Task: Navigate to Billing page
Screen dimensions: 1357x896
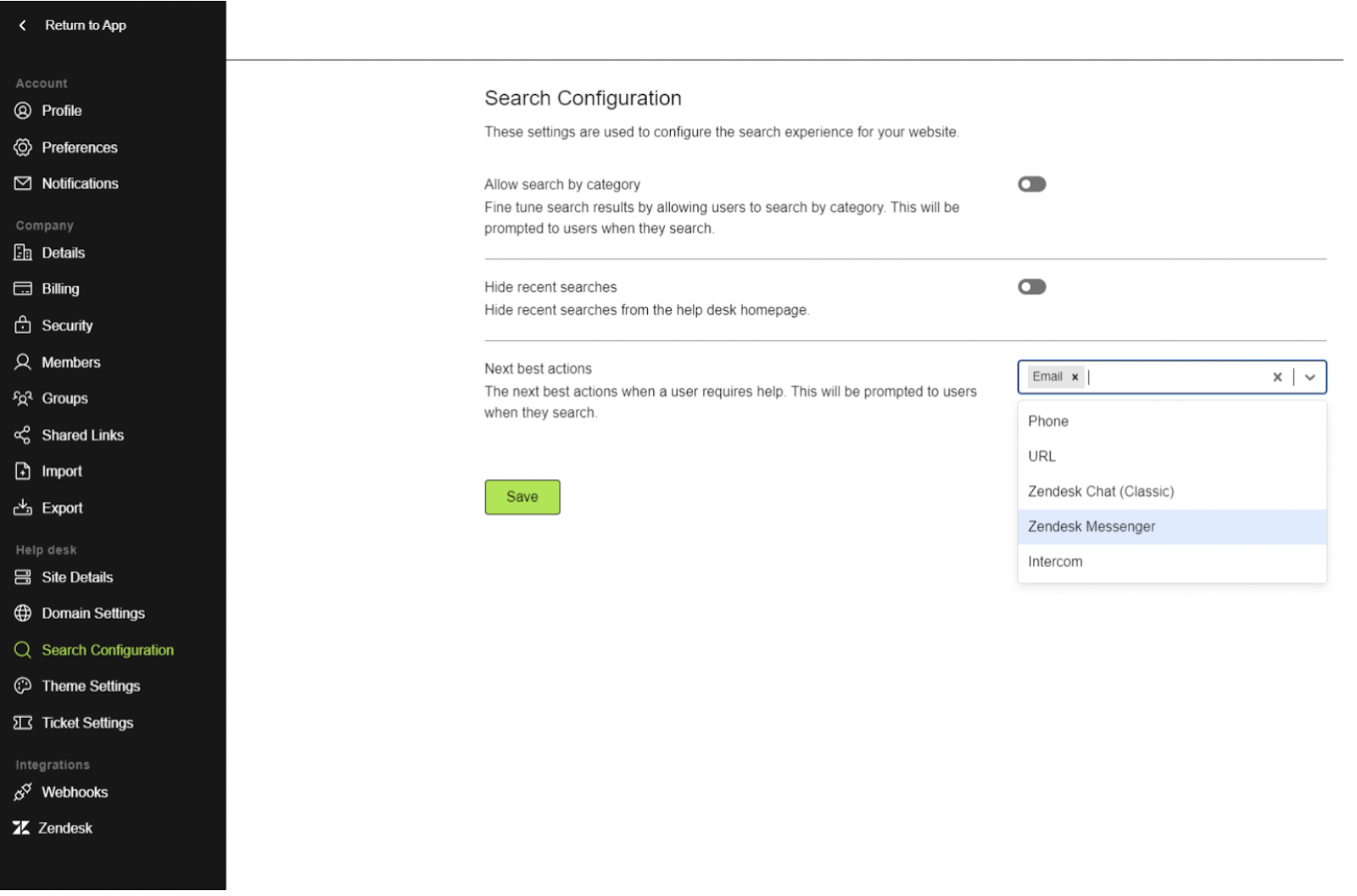Action: pyautogui.click(x=61, y=290)
